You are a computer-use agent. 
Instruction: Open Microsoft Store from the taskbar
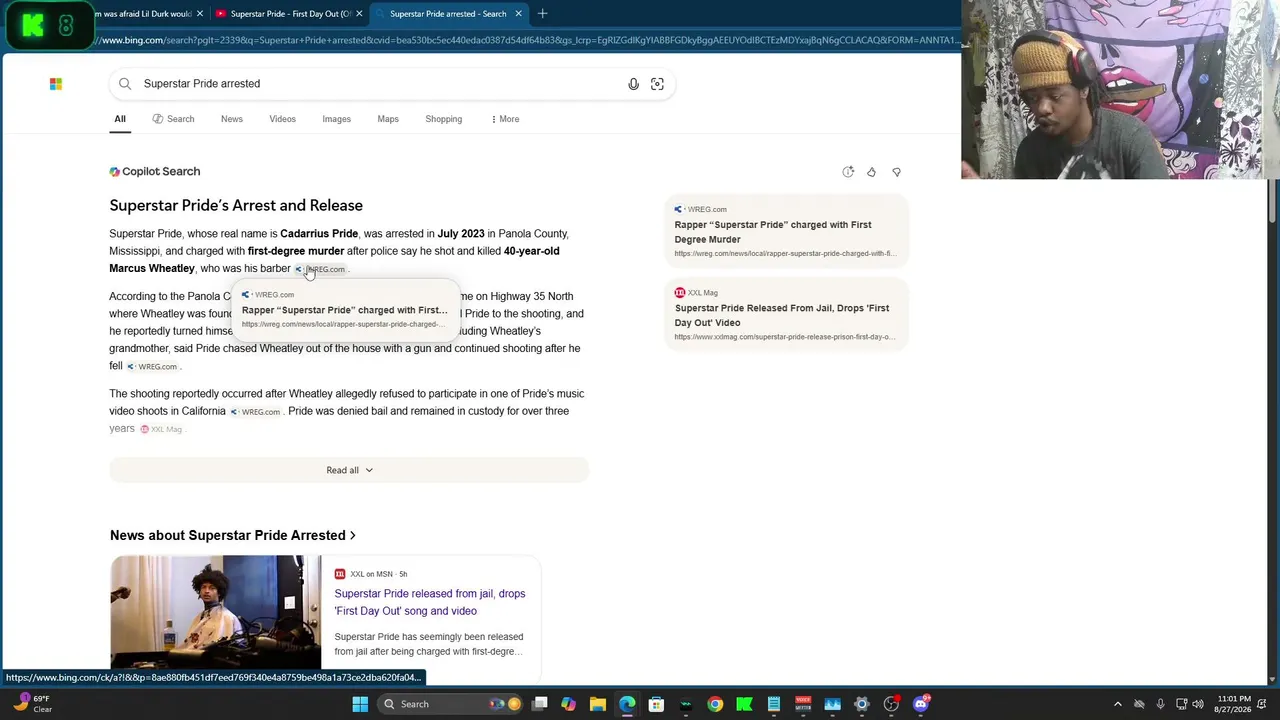[656, 704]
